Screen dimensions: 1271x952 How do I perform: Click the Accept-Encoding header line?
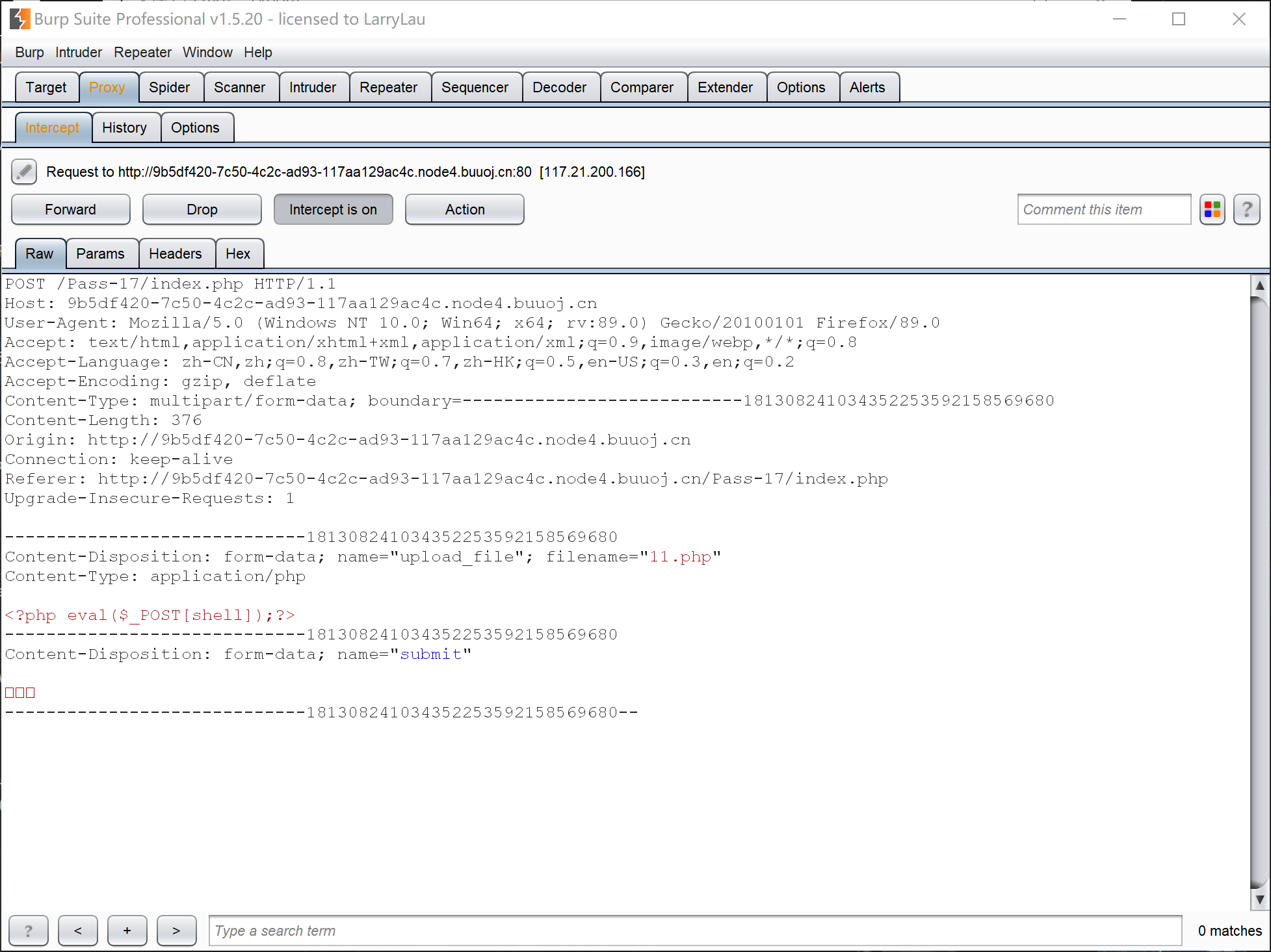click(x=161, y=381)
